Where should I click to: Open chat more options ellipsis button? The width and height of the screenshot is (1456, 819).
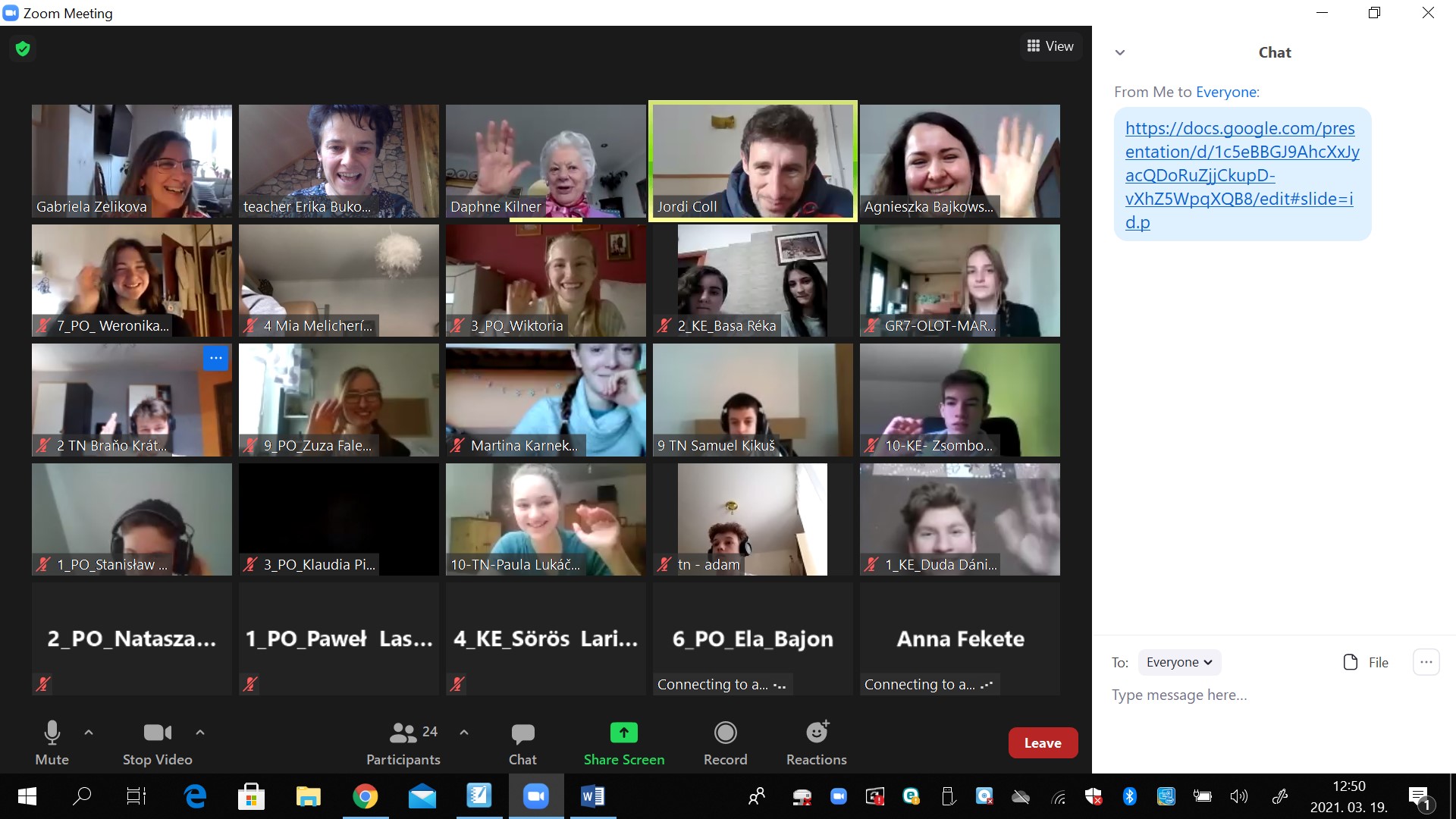(x=1426, y=662)
